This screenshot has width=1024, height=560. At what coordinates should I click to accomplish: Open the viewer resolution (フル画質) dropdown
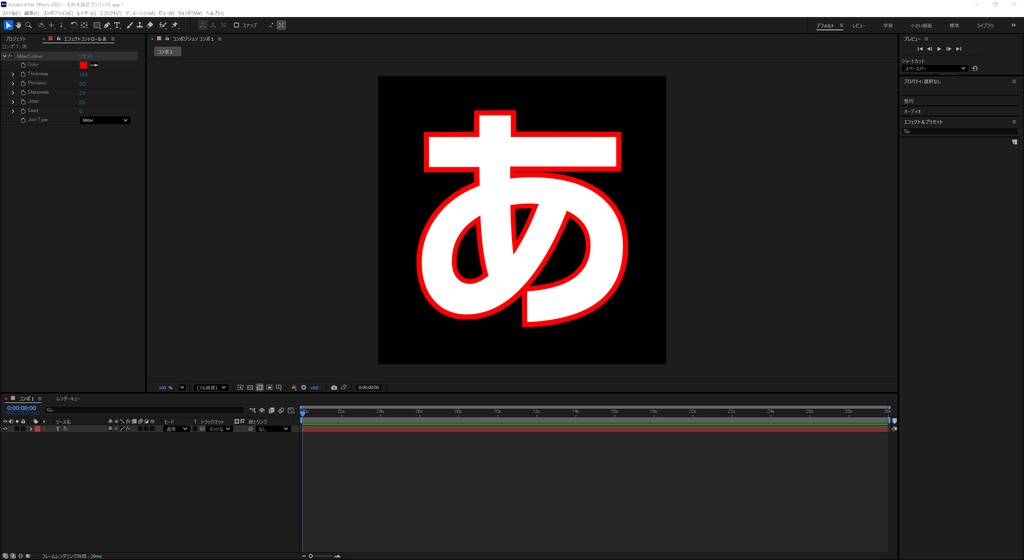[211, 388]
